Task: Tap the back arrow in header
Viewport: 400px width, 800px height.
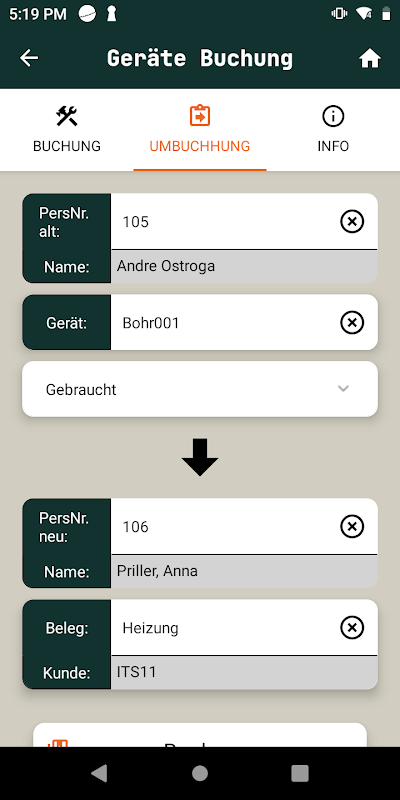Action: (29, 58)
